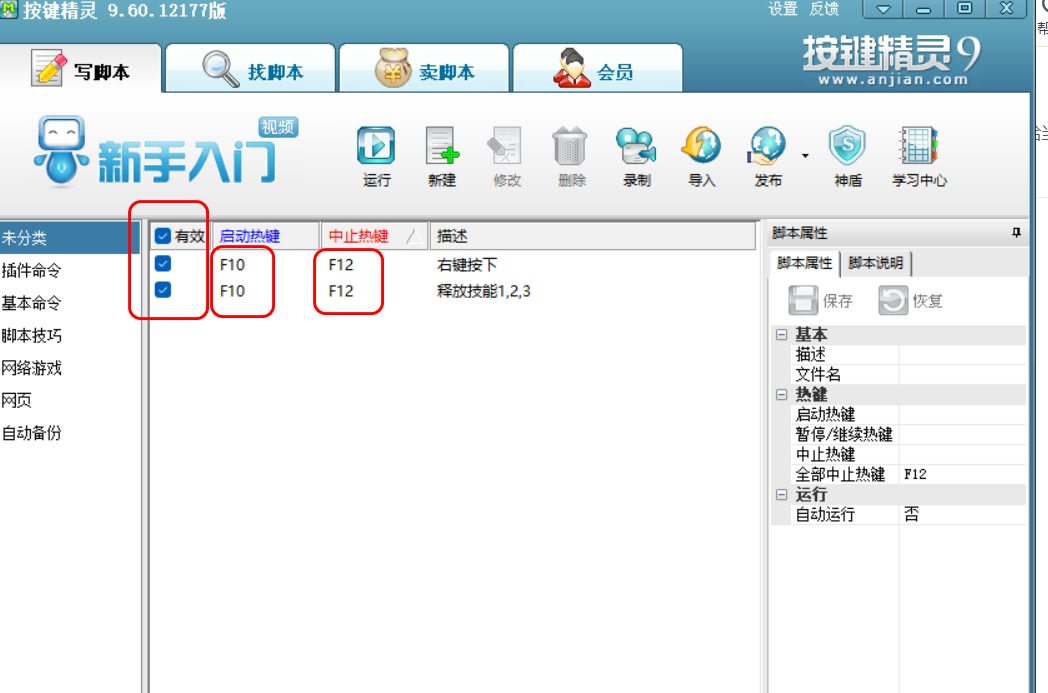Click the 暂停/继续热键 property value field
This screenshot has height=693, width=1048.
pos(962,434)
